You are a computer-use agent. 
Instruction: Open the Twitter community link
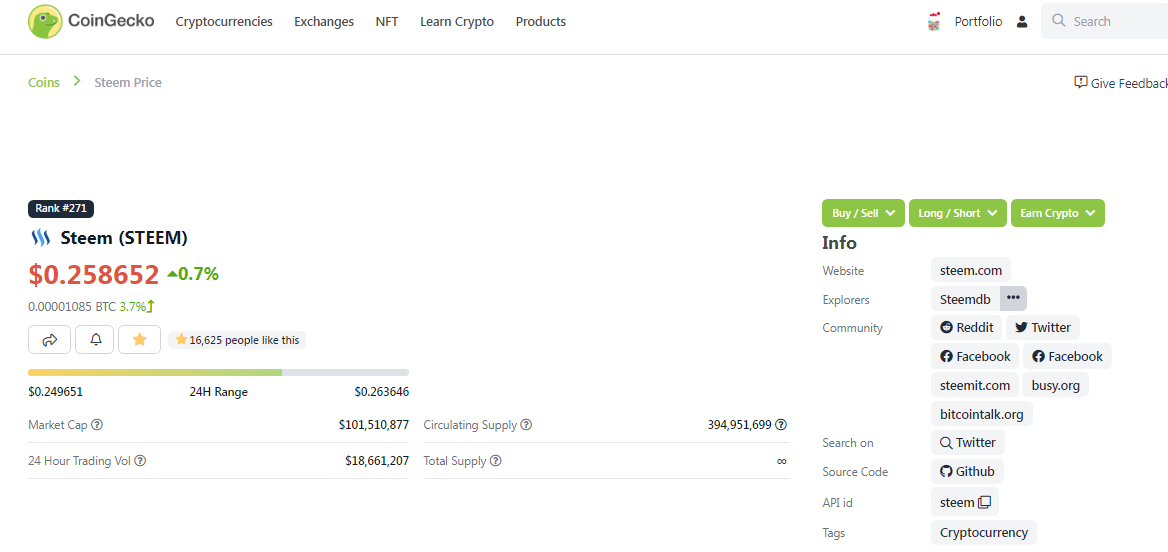pyautogui.click(x=1043, y=327)
